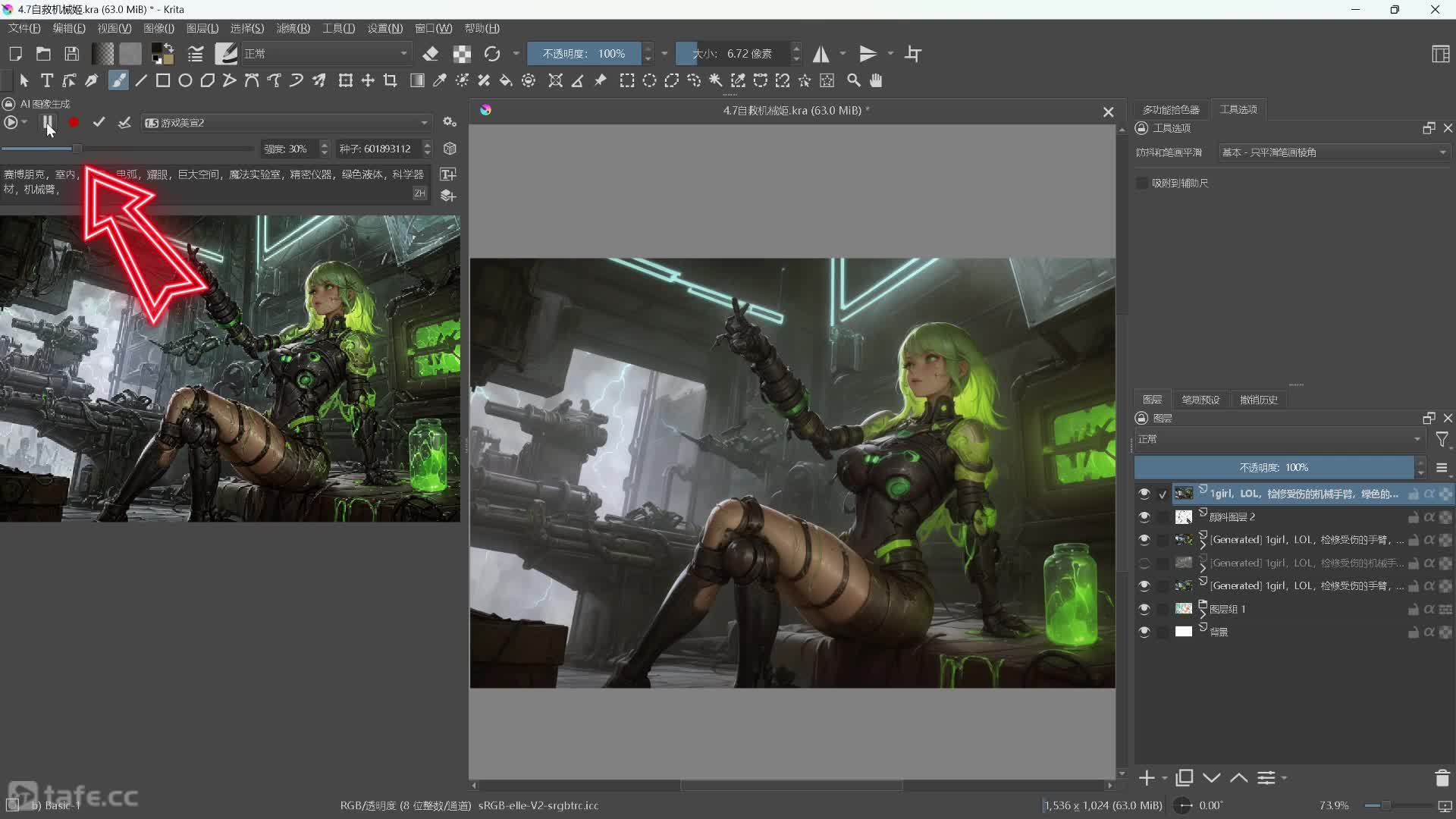This screenshot has width=1456, height=819.
Task: Open the layer blending mode dropdown
Action: point(1279,439)
